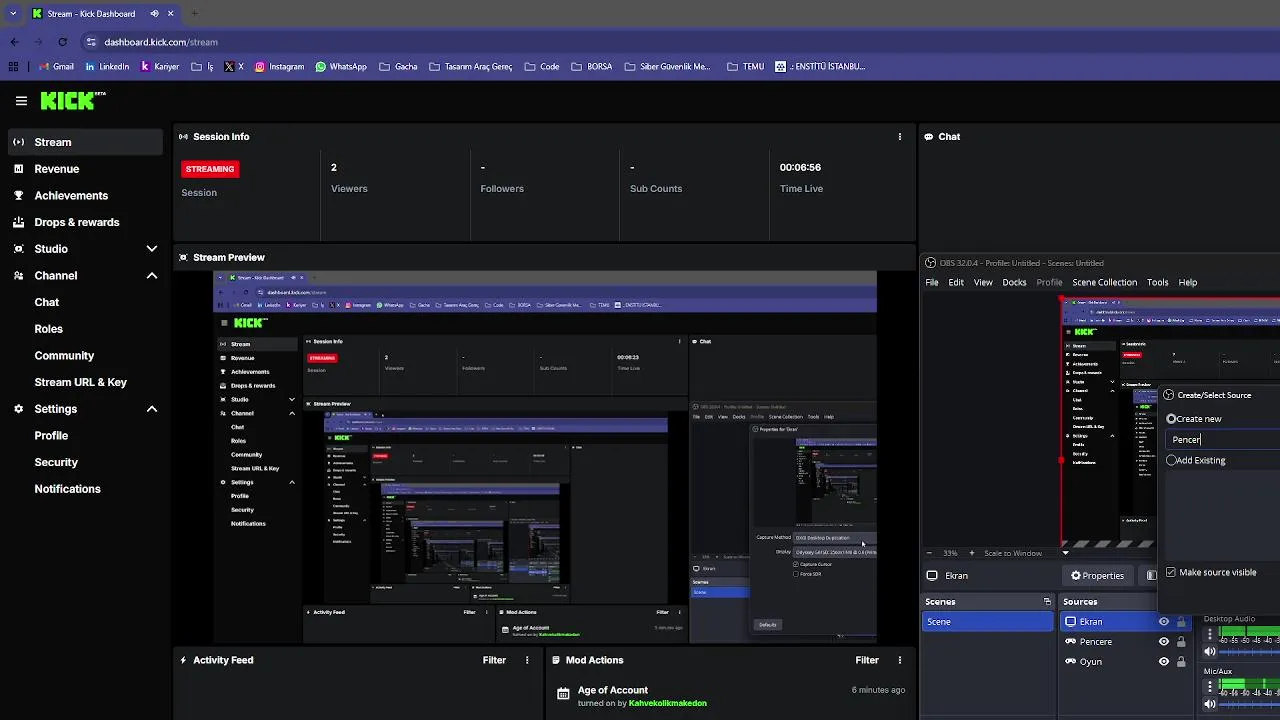Click the browser back arrow
Viewport: 1280px width, 720px height.
(x=14, y=42)
